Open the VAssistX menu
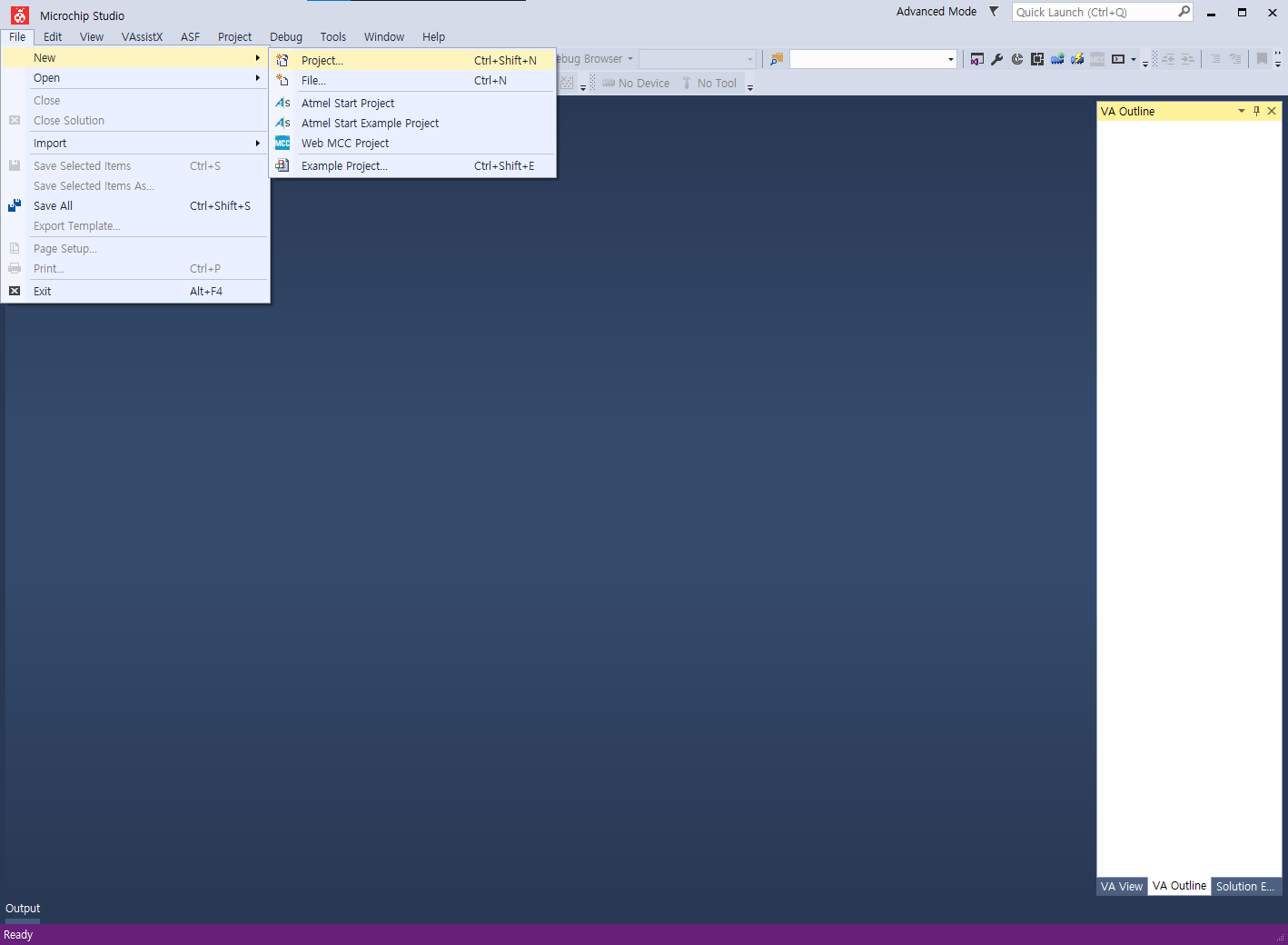 [x=142, y=36]
